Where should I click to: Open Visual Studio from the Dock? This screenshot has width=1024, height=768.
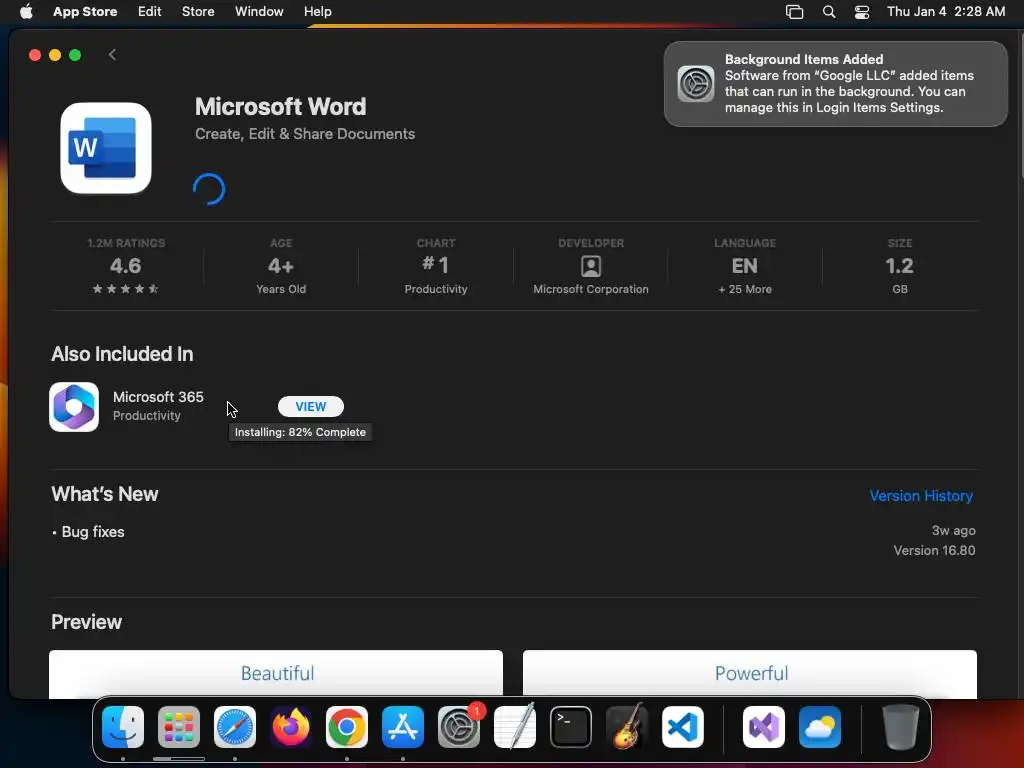tap(764, 727)
